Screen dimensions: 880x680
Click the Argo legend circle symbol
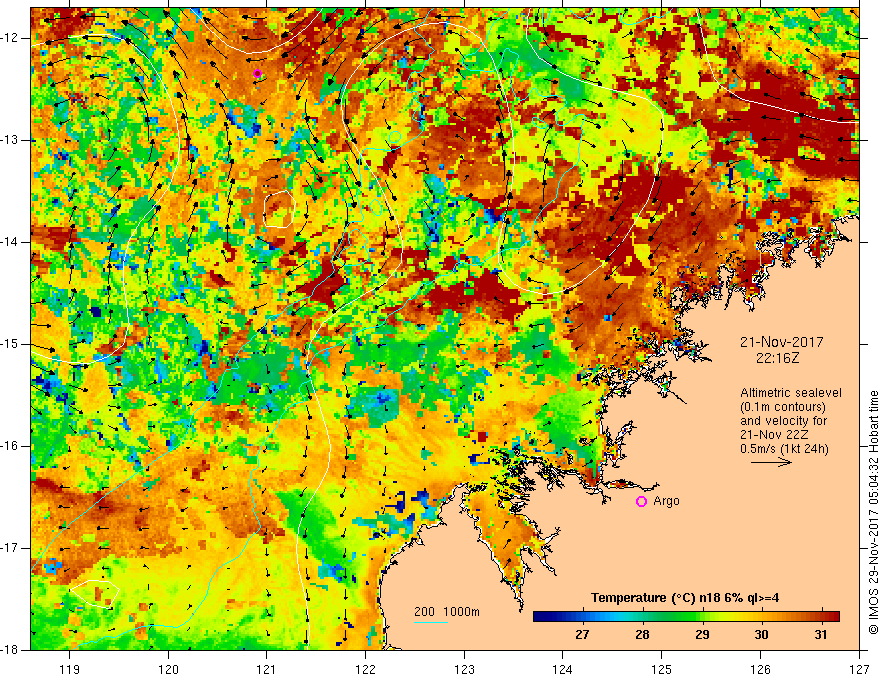coord(641,502)
